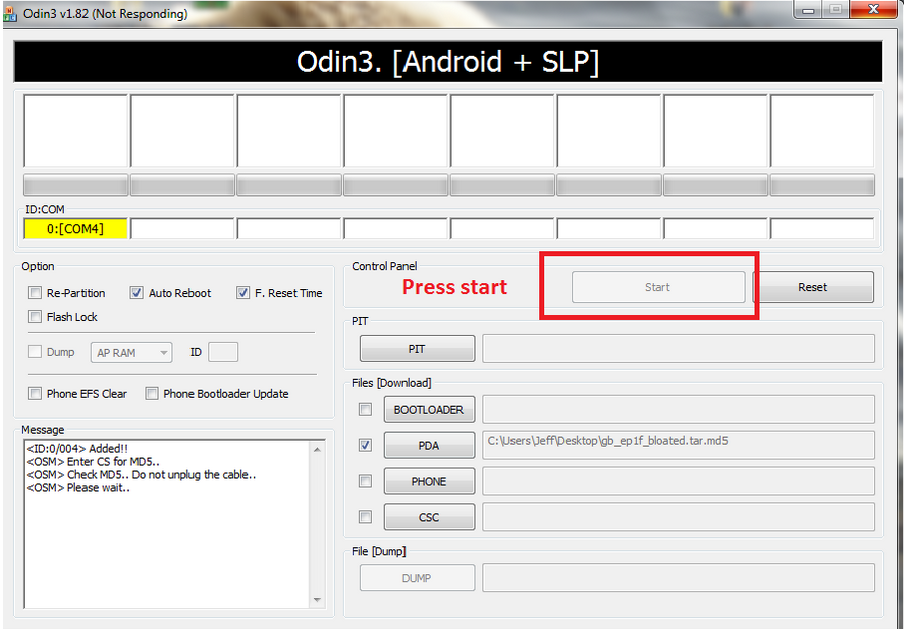The image size is (904, 629).
Task: Click the Reset button
Action: [x=813, y=287]
